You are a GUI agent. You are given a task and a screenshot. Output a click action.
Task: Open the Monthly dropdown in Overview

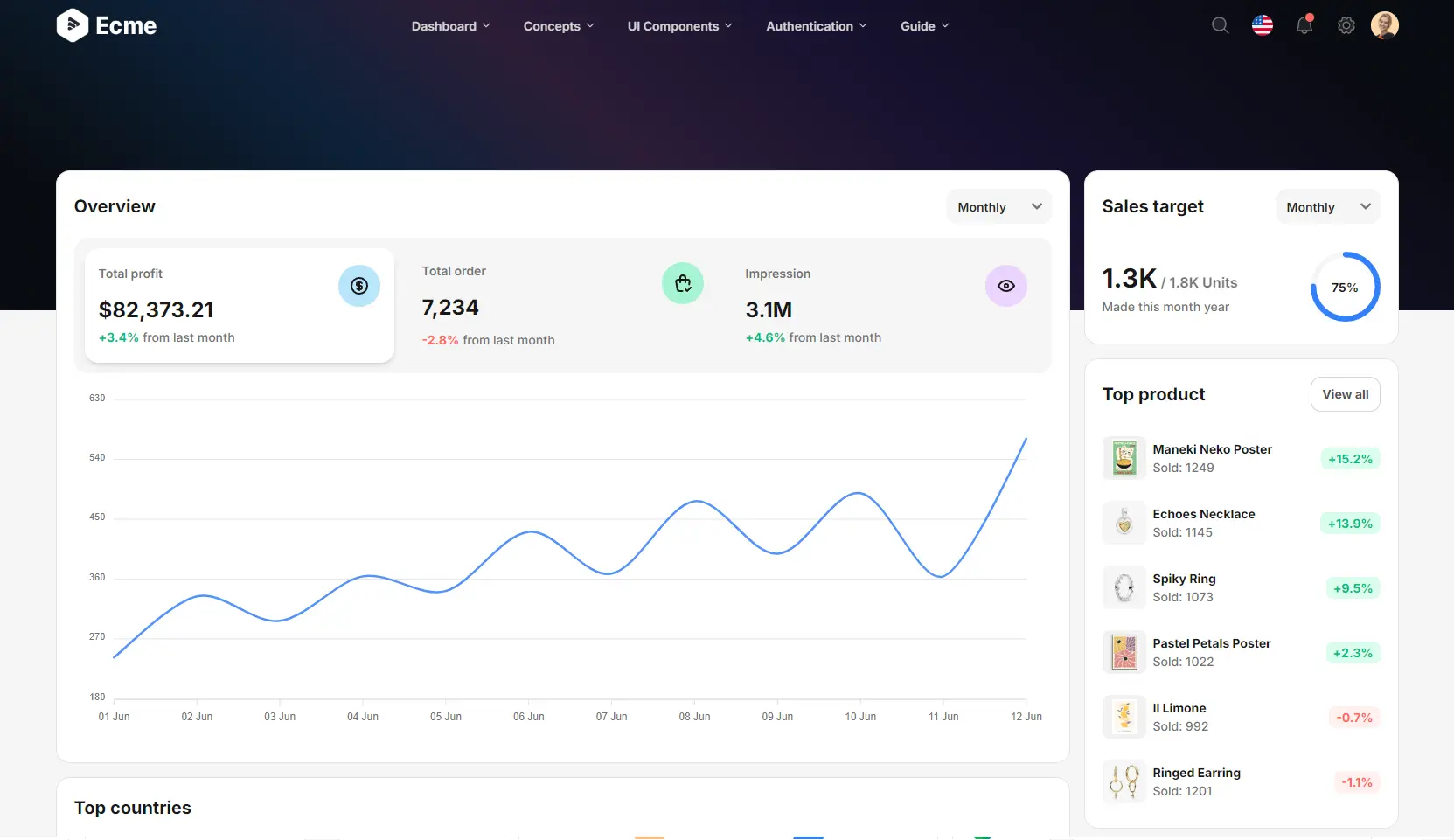[998, 206]
